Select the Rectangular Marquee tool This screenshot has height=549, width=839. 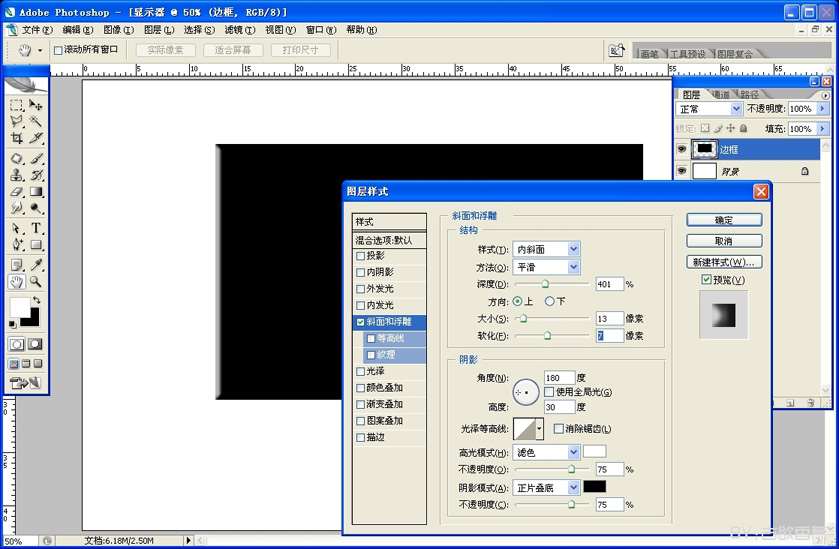pos(16,104)
